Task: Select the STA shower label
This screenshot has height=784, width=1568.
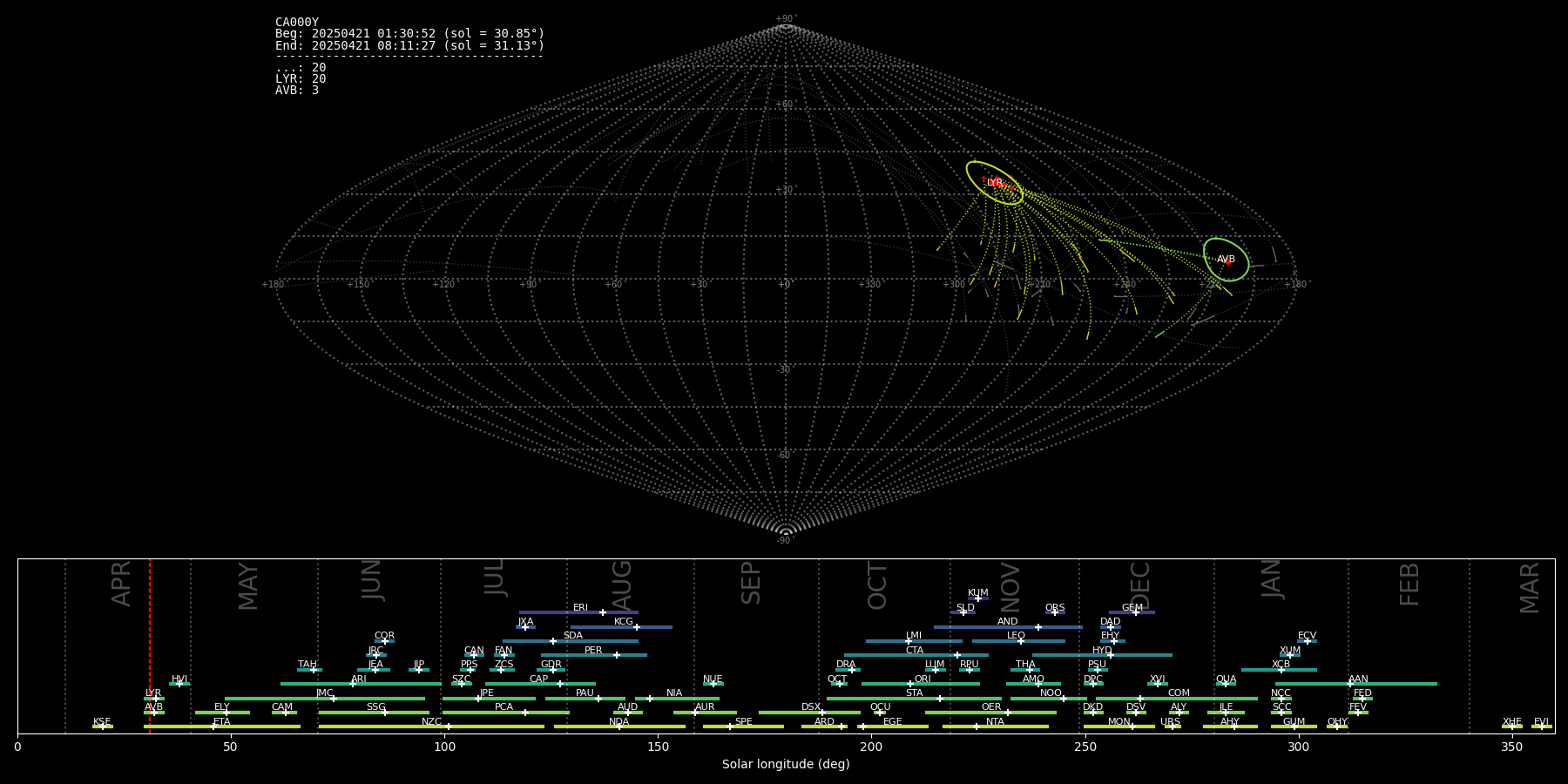Action: (x=914, y=693)
